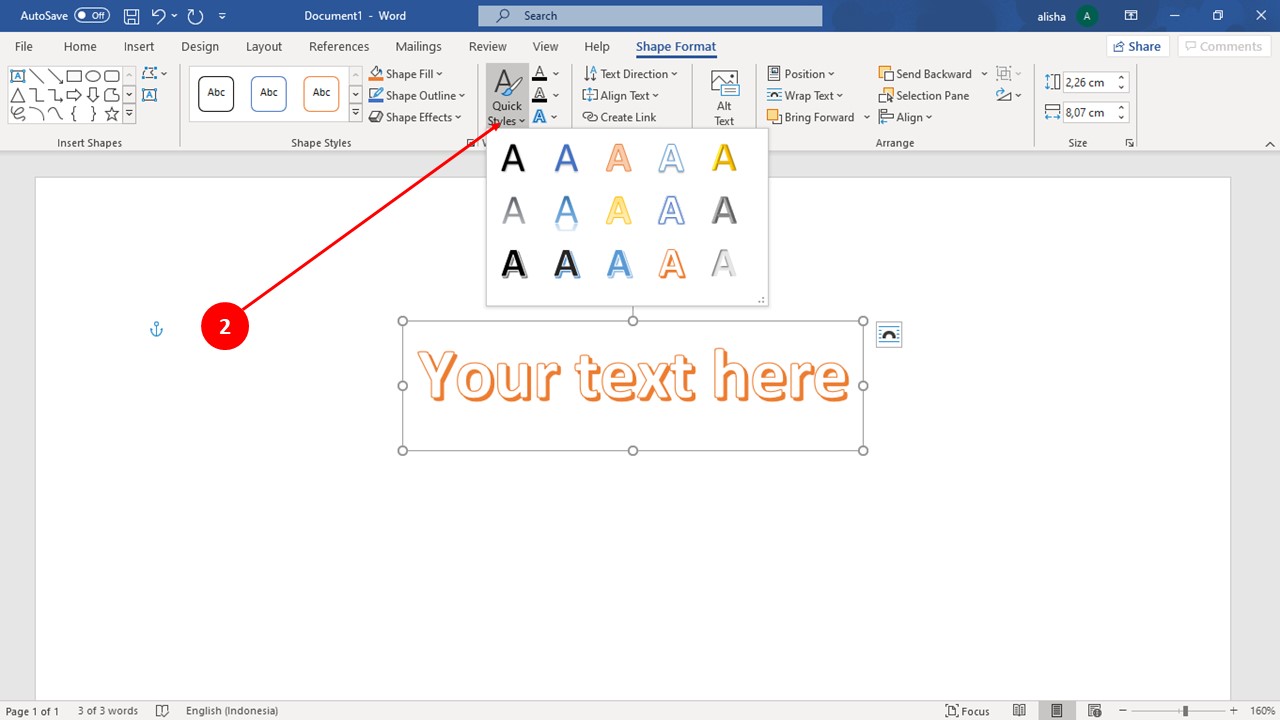
Task: Increase the shape height stepper
Action: [x=1121, y=77]
